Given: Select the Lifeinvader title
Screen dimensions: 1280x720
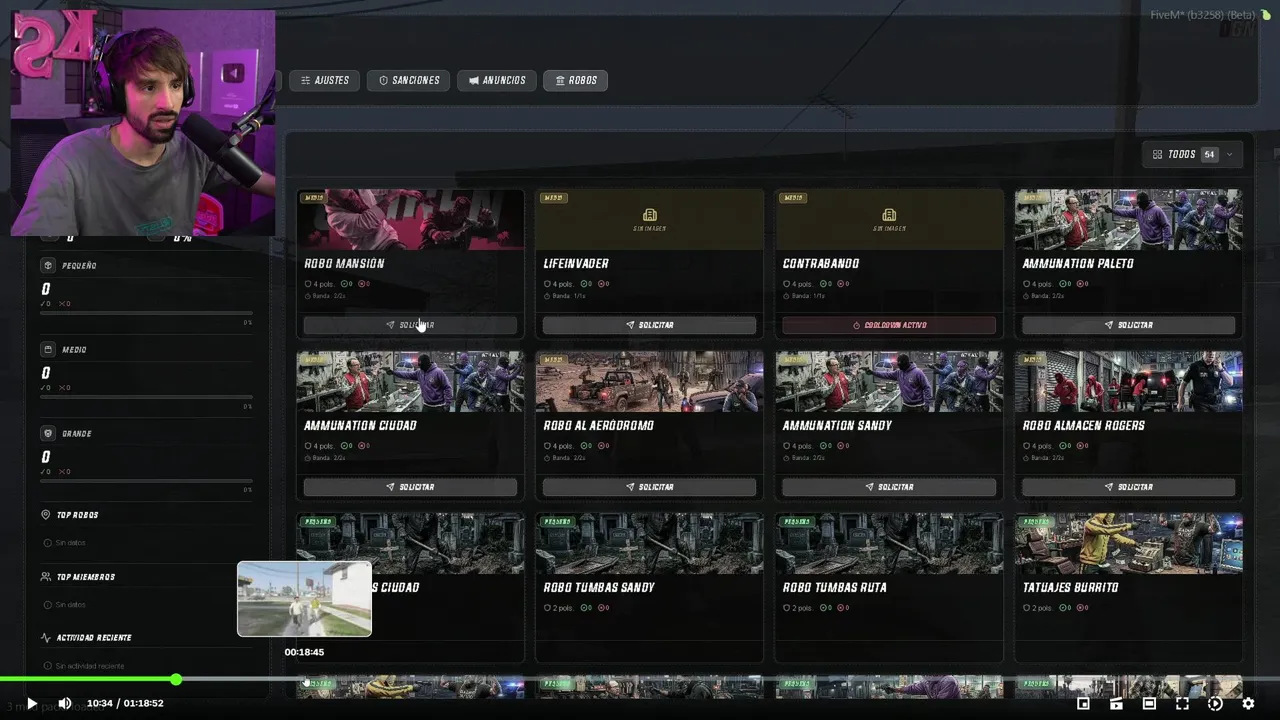Looking at the screenshot, I should pos(576,264).
